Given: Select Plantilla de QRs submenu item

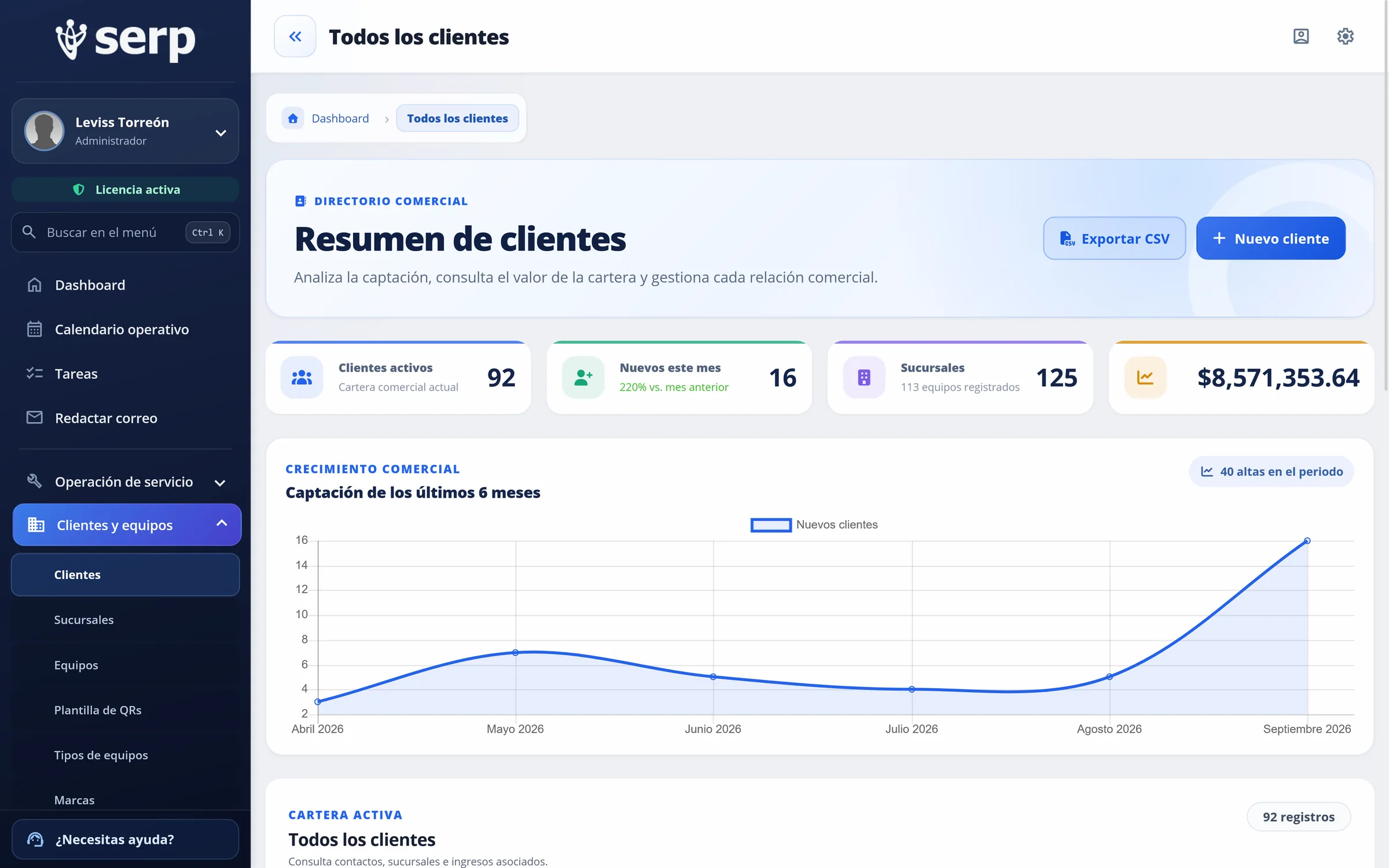Looking at the screenshot, I should click(x=126, y=710).
